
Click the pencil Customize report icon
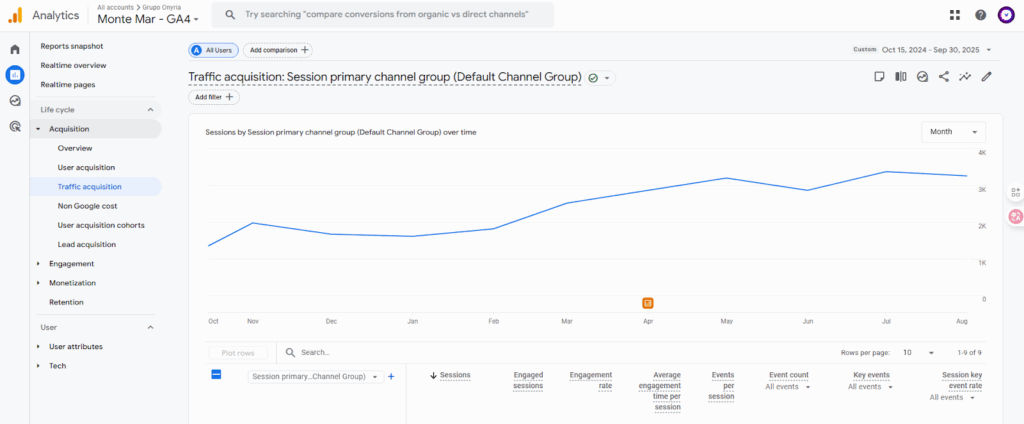click(x=987, y=76)
